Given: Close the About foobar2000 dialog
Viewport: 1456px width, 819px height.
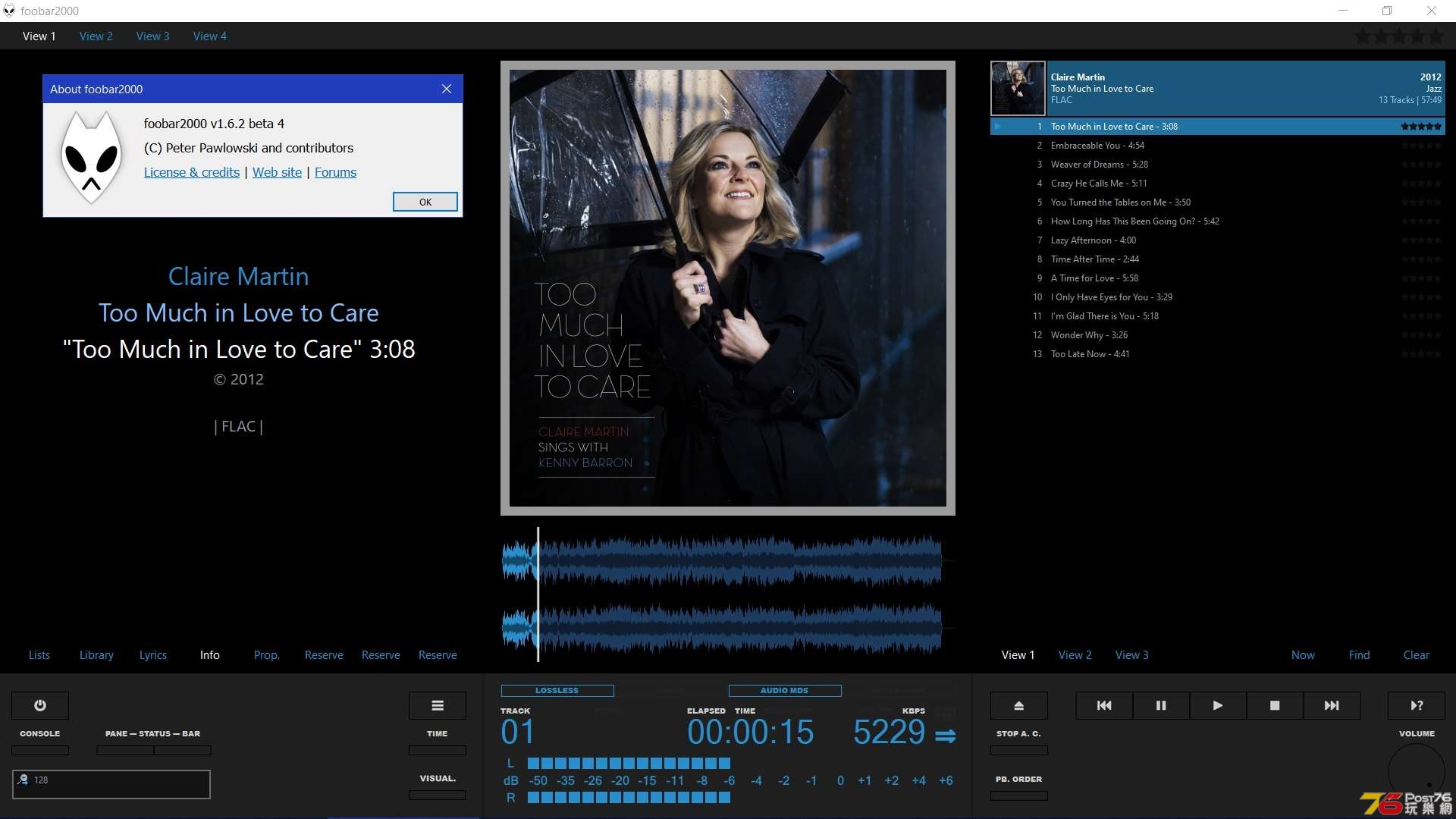Looking at the screenshot, I should 447,89.
